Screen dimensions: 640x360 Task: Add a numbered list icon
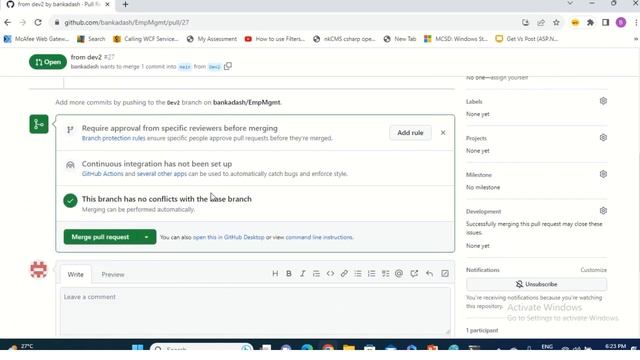371,273
